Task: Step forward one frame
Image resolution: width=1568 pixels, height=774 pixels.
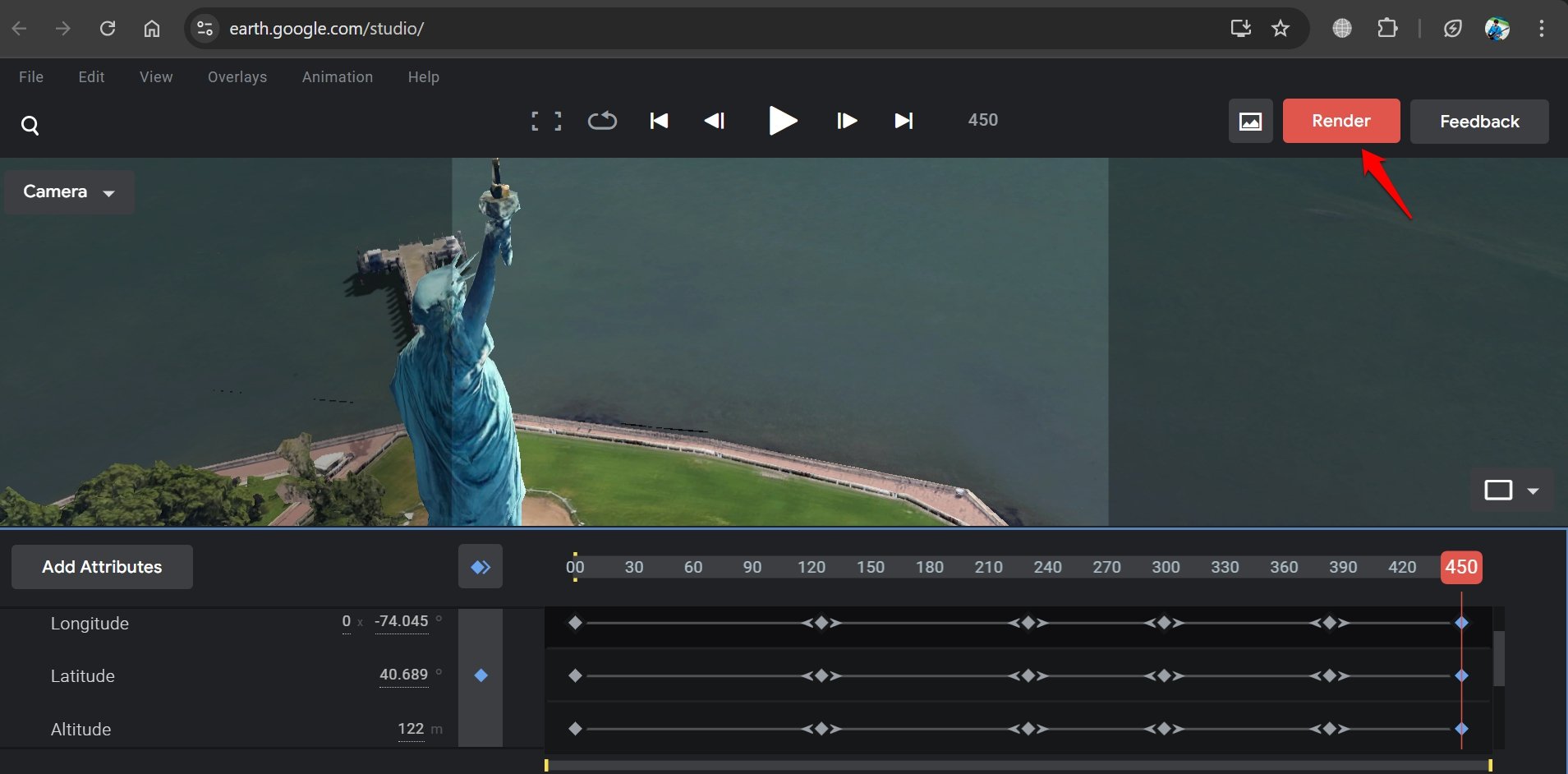Action: 847,121
